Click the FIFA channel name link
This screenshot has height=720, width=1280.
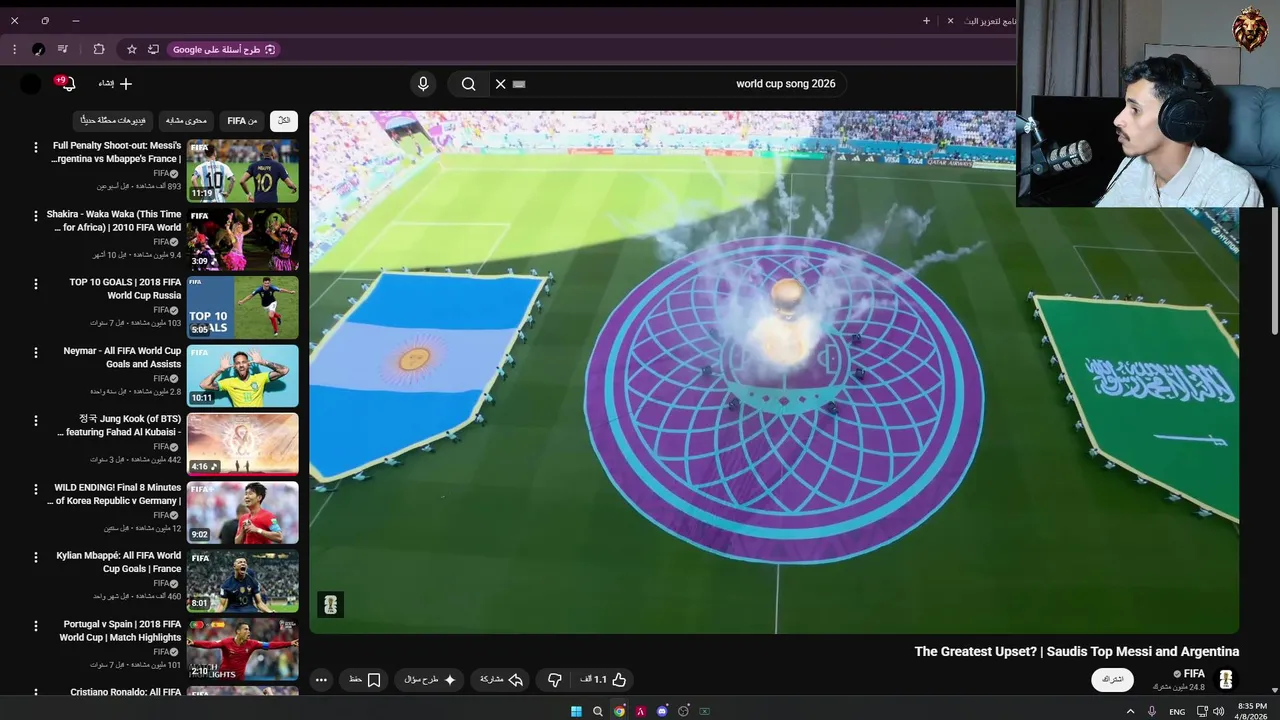pyautogui.click(x=1194, y=674)
